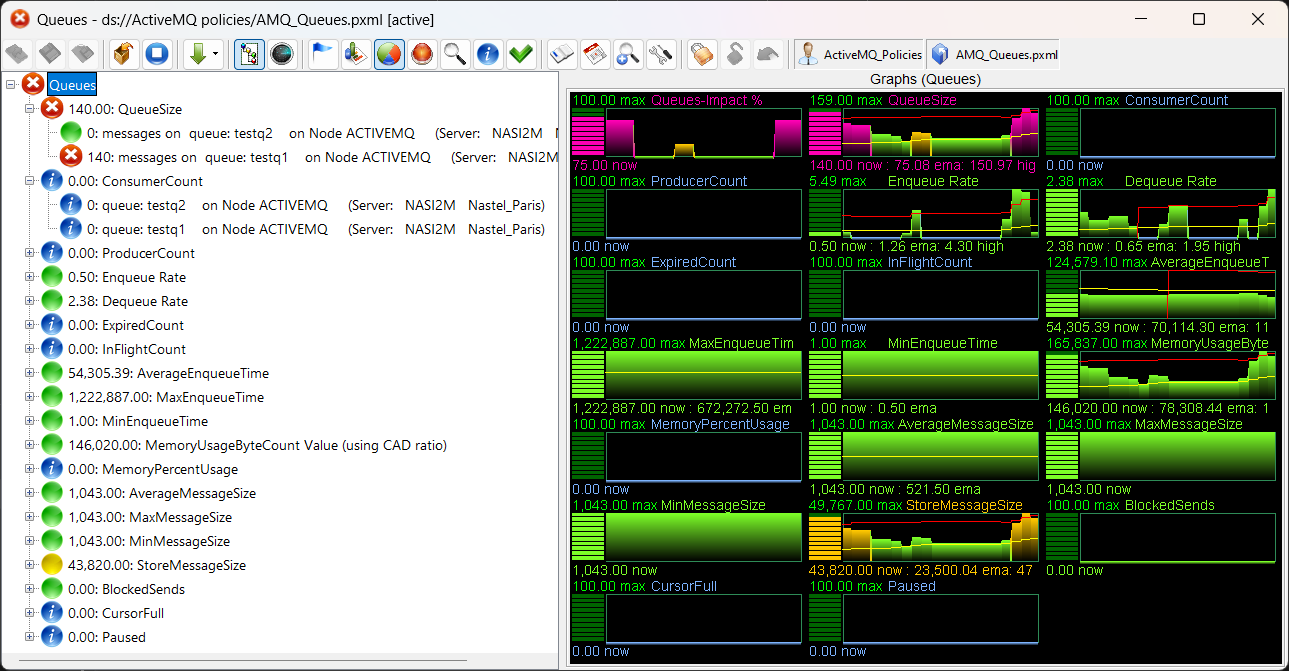Collapse the Queues root node
Image resolution: width=1289 pixels, height=671 pixels.
11,85
